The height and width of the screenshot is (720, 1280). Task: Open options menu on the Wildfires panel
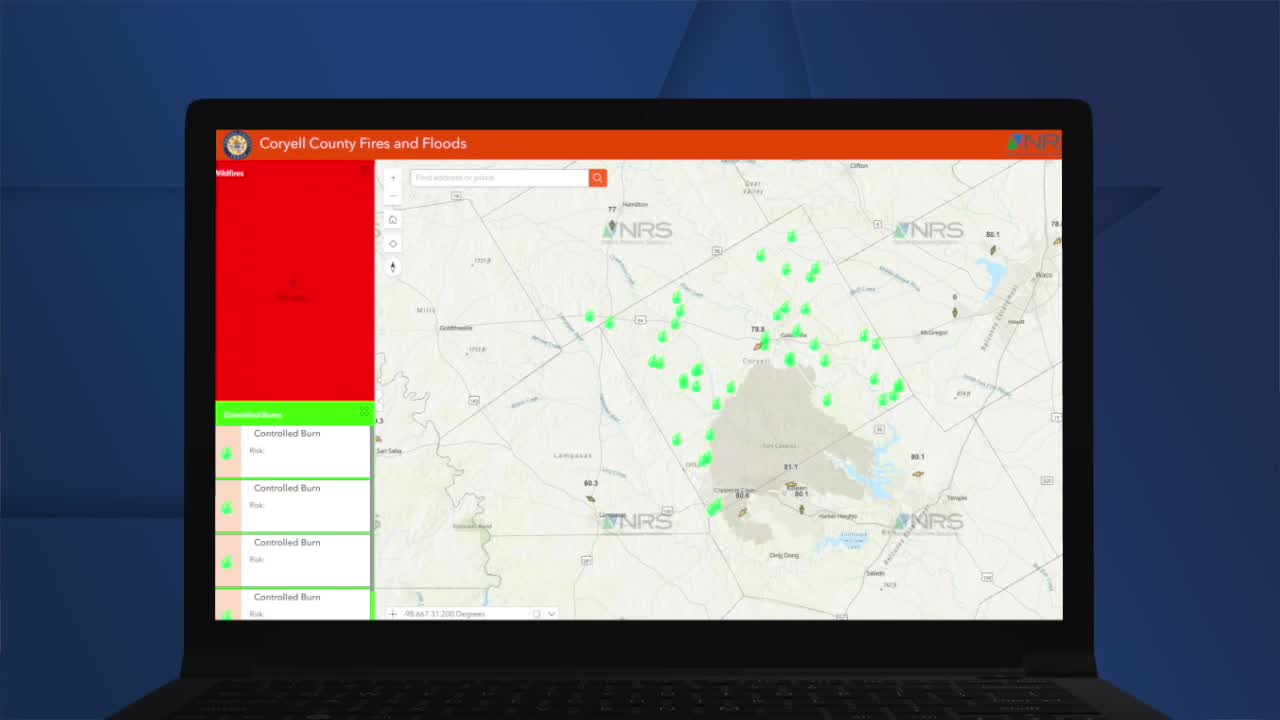pos(364,172)
